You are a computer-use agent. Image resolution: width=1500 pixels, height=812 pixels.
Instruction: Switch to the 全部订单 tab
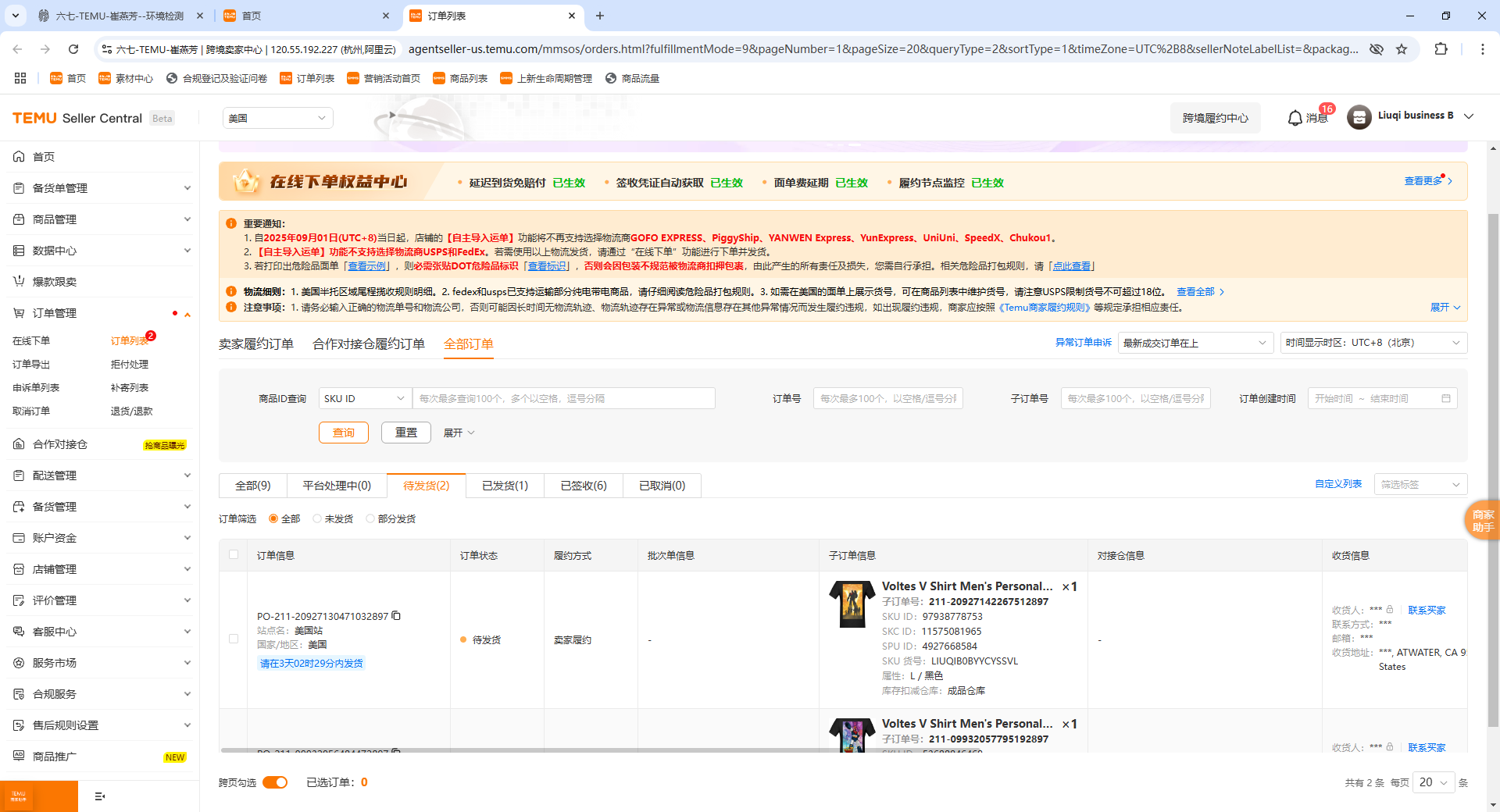point(467,344)
